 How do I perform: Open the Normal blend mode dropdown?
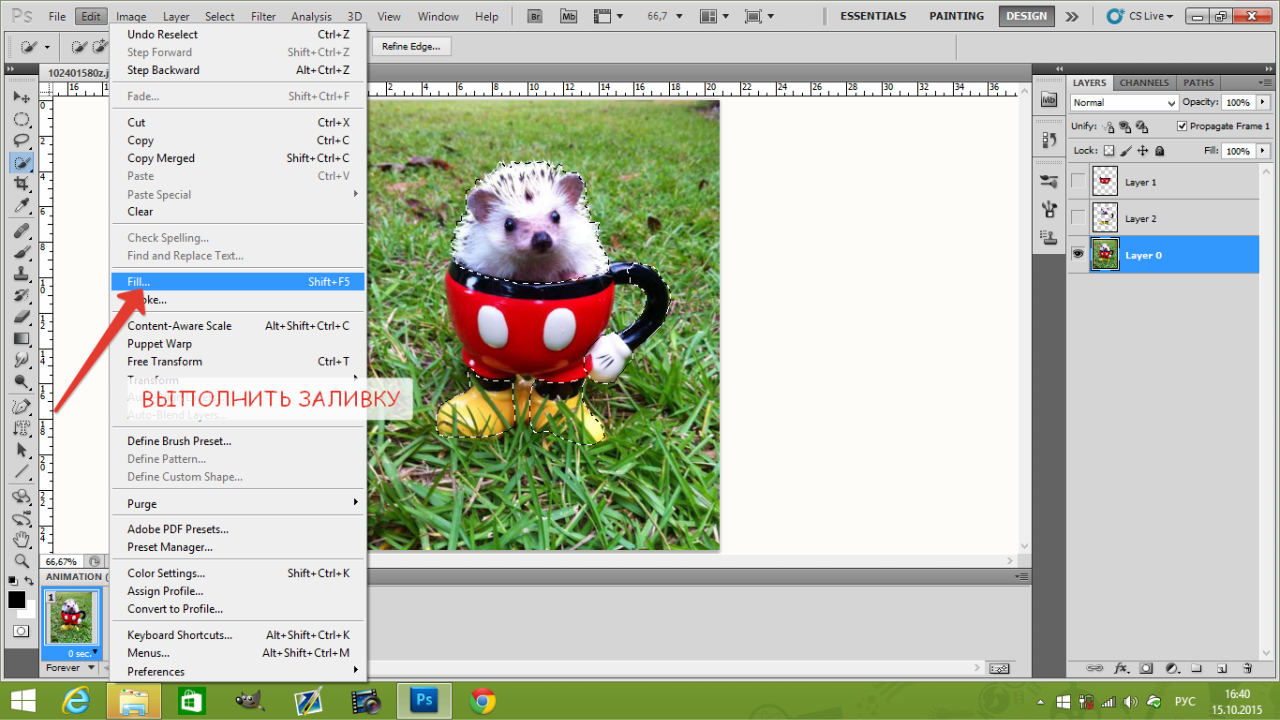(x=1124, y=103)
